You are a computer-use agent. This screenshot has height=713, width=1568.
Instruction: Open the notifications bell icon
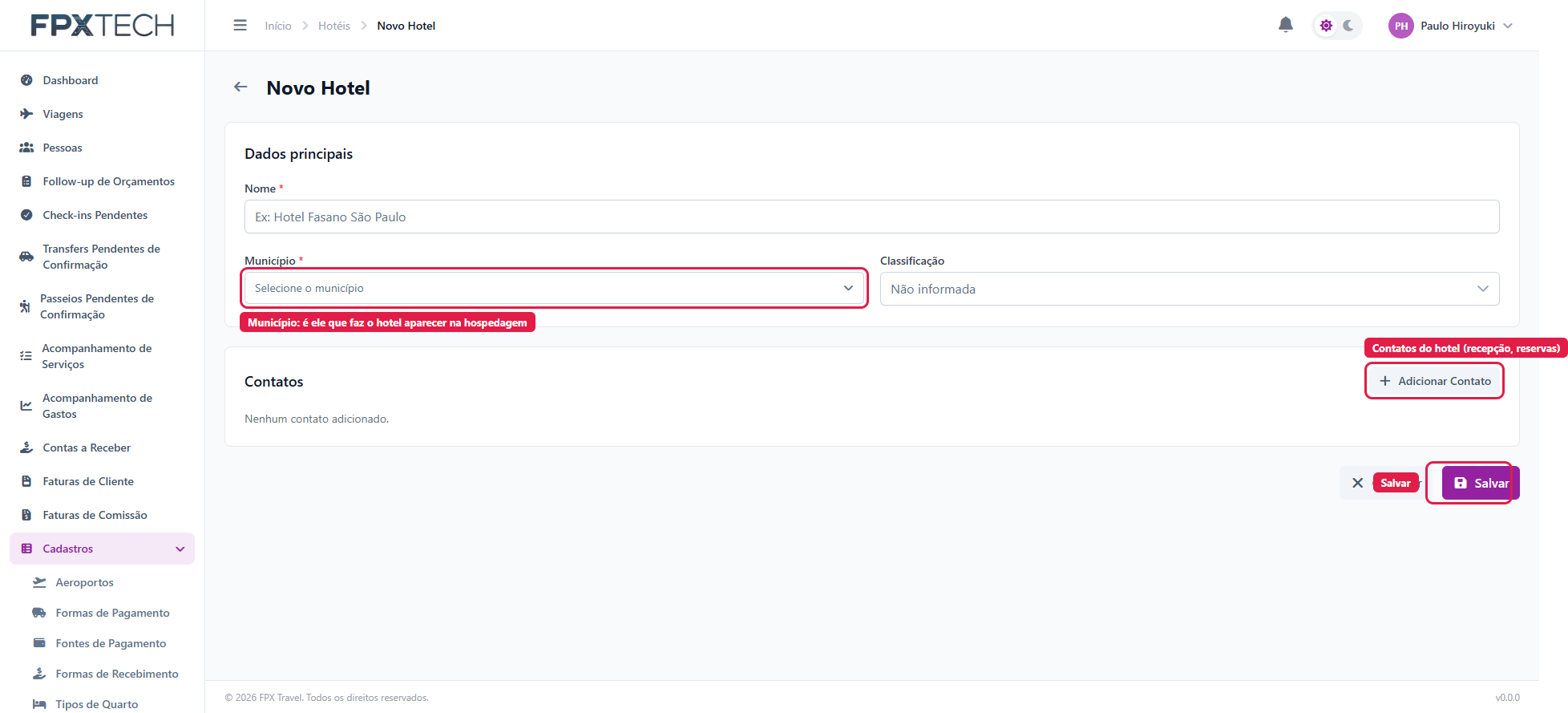[x=1285, y=25]
